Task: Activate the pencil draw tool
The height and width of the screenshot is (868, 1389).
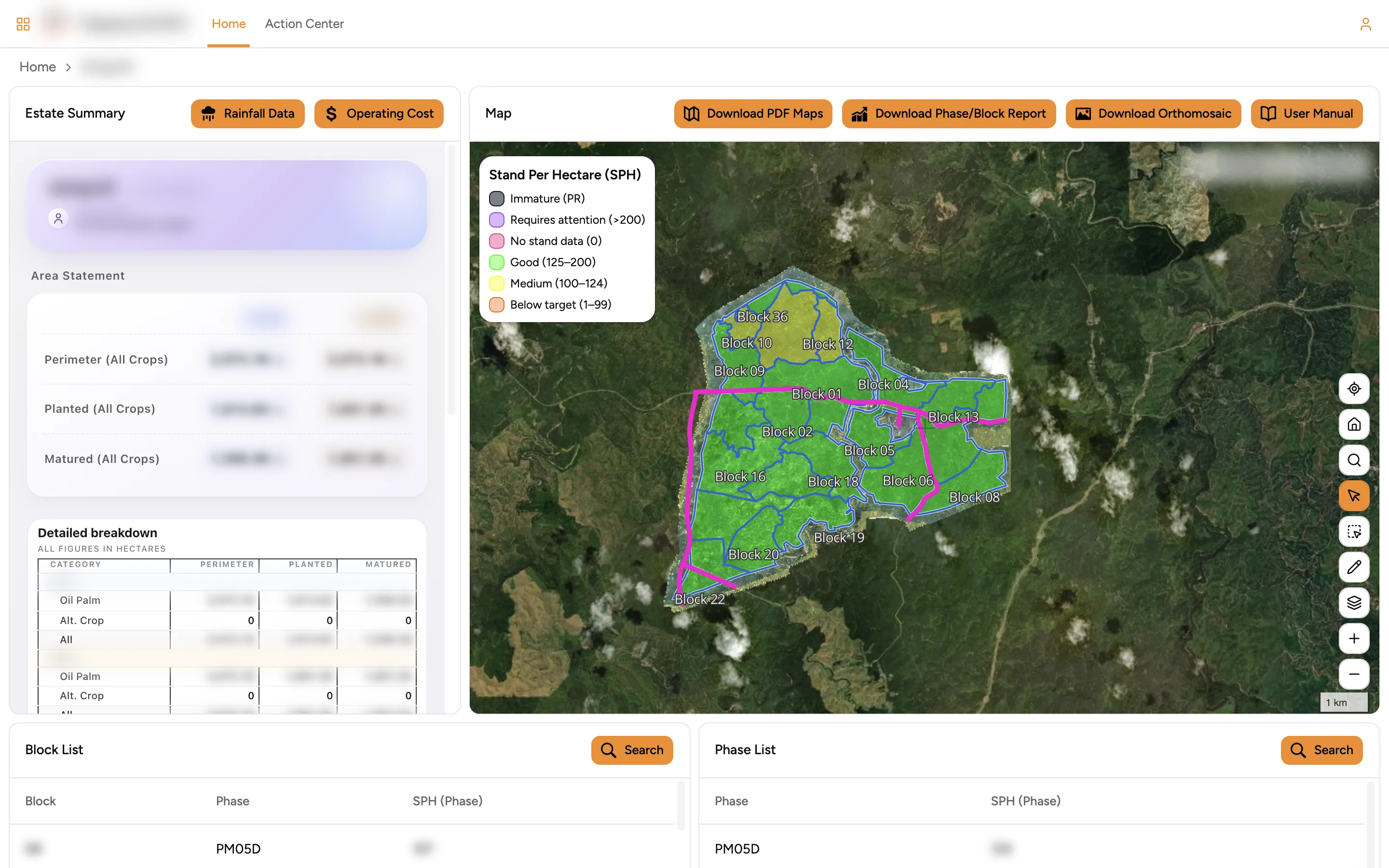Action: [x=1353, y=567]
